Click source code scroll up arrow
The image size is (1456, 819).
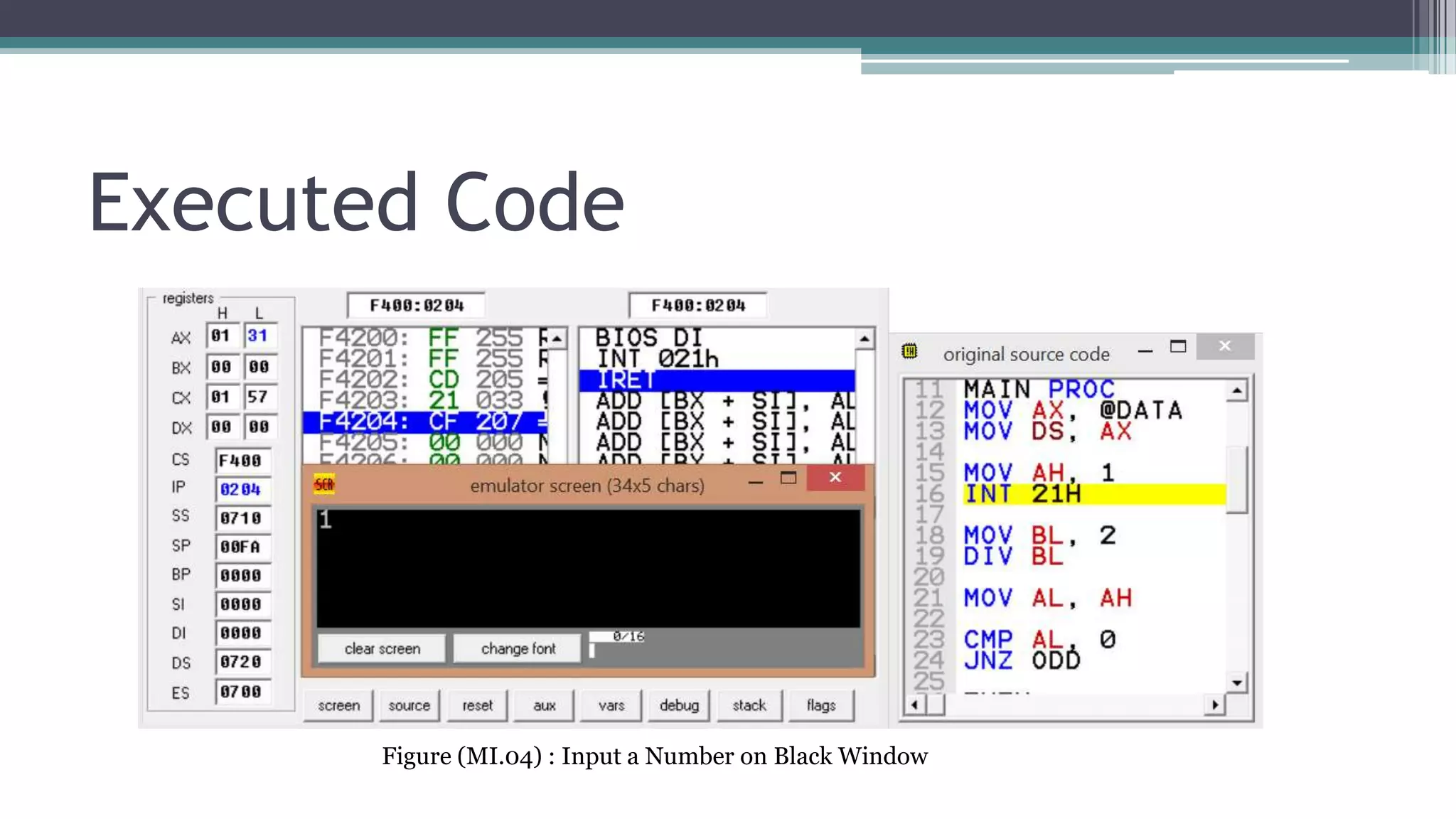coord(1237,390)
